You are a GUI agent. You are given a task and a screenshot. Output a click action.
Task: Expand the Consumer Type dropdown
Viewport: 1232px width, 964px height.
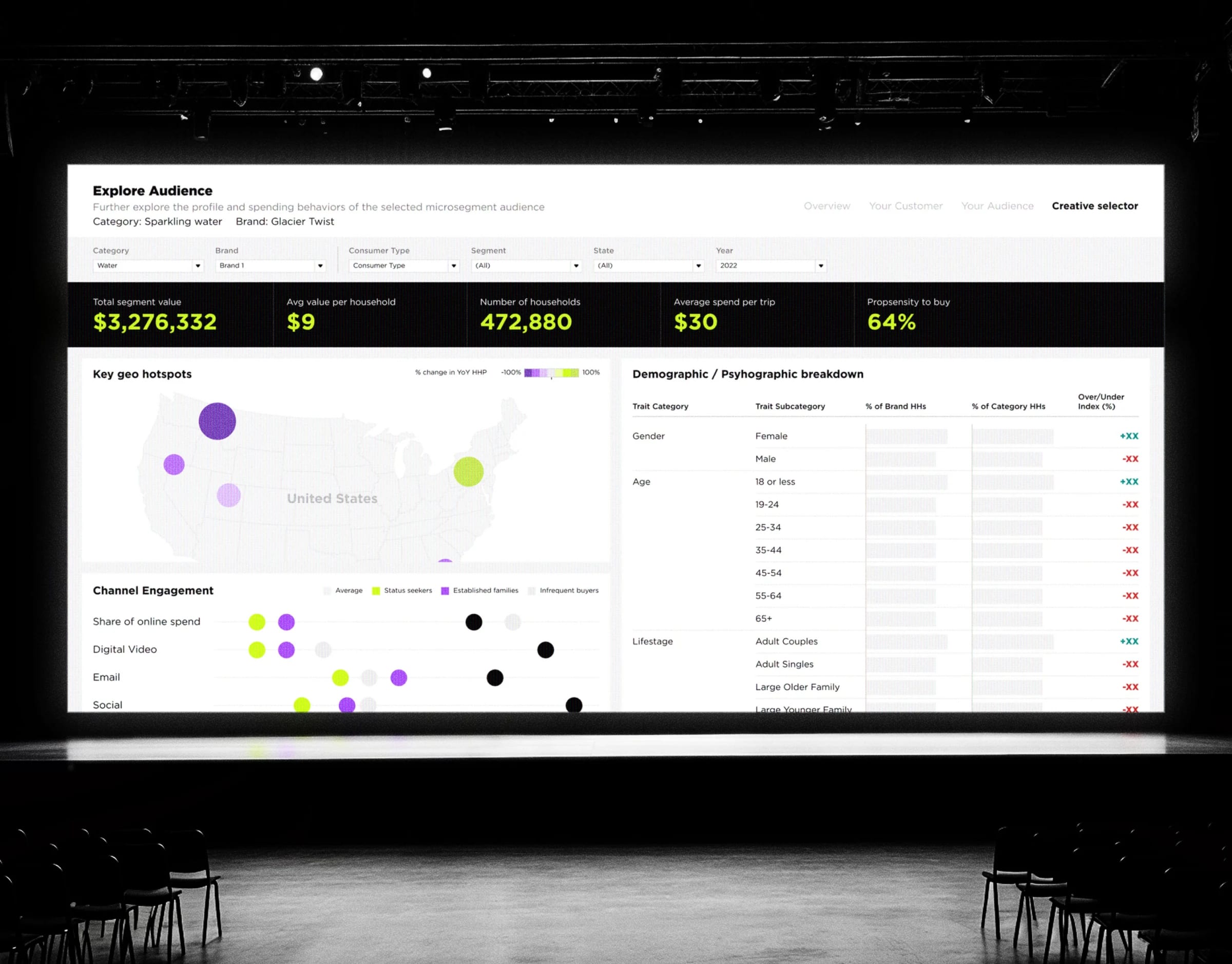click(x=404, y=266)
